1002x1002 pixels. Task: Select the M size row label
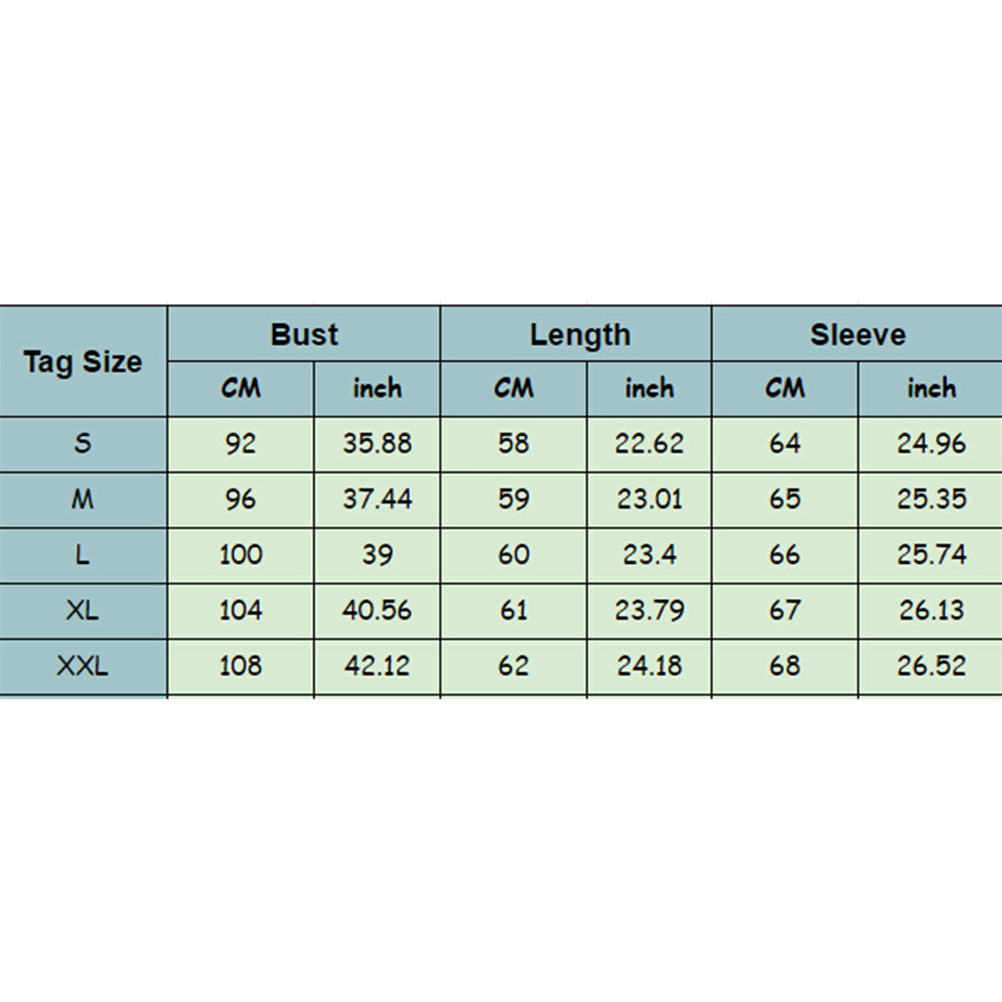tap(83, 499)
